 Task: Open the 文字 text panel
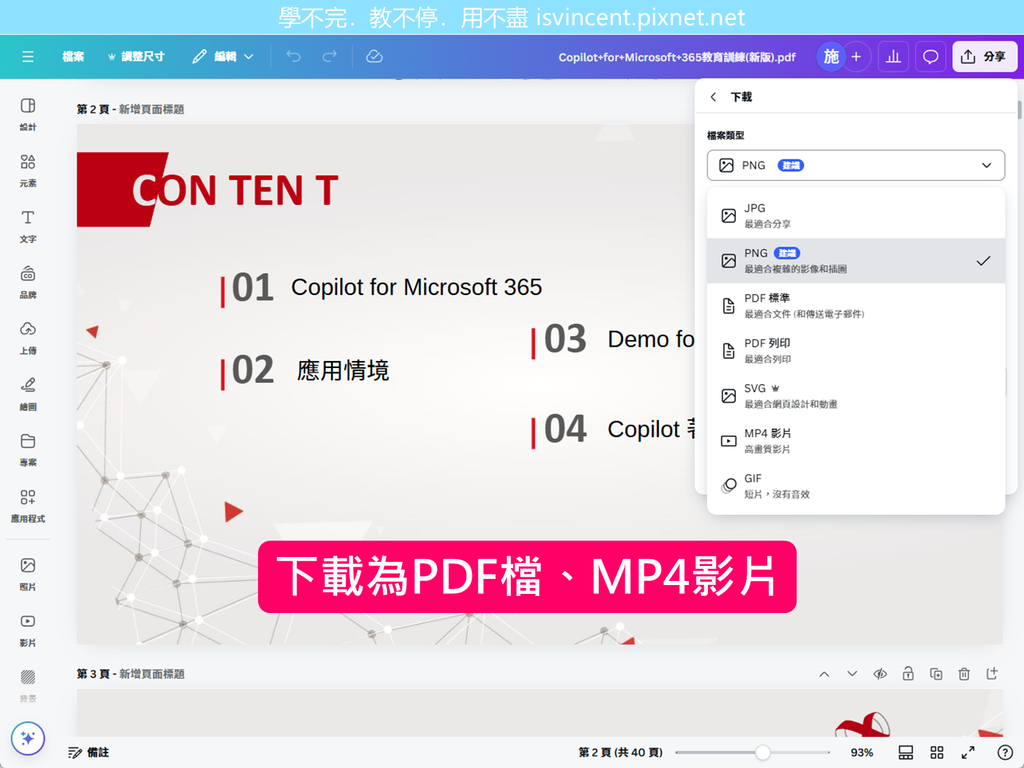pos(28,226)
